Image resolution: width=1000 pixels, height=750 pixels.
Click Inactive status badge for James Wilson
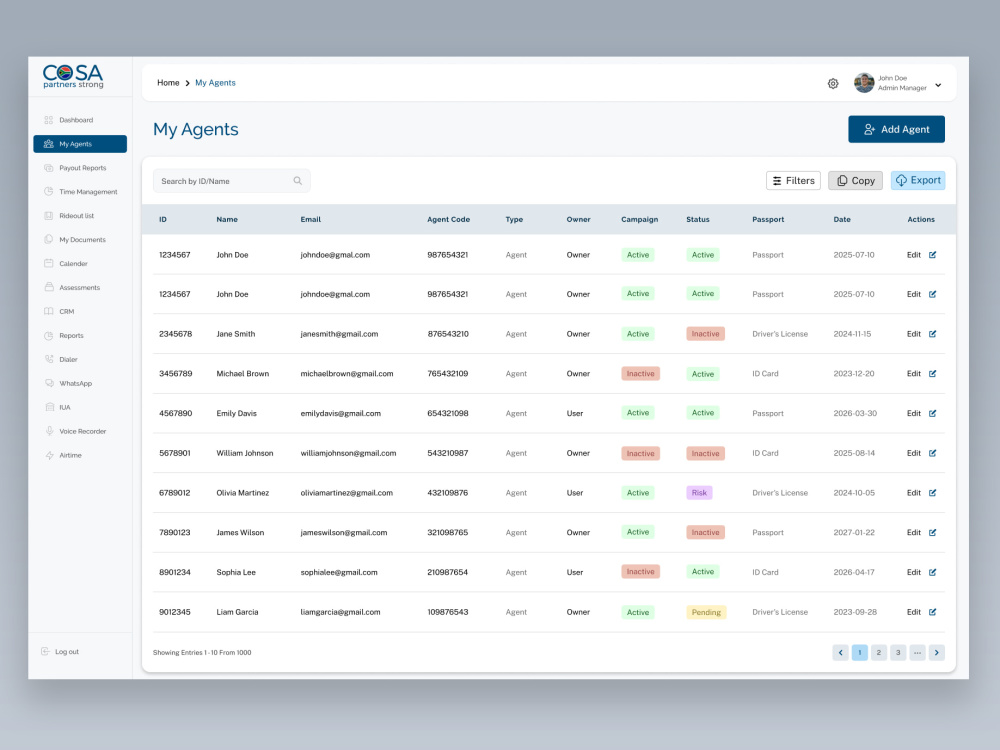[x=705, y=533]
